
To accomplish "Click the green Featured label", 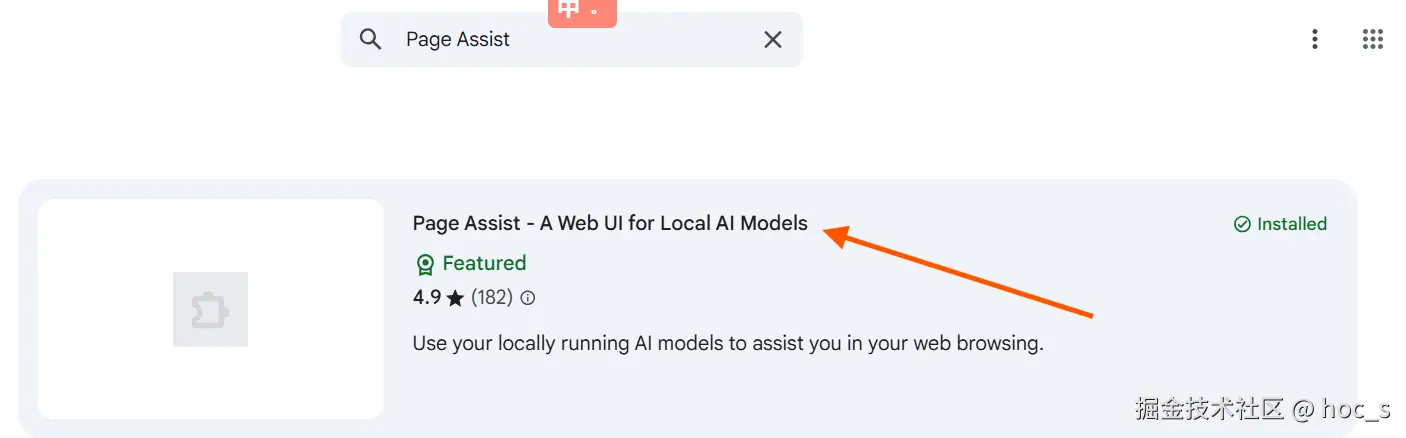I will coord(484,263).
